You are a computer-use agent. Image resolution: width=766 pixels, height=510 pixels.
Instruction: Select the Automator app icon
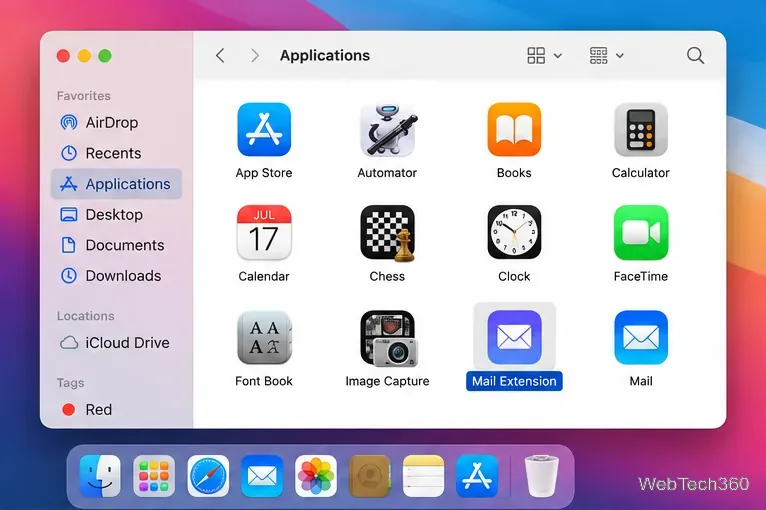(x=387, y=129)
